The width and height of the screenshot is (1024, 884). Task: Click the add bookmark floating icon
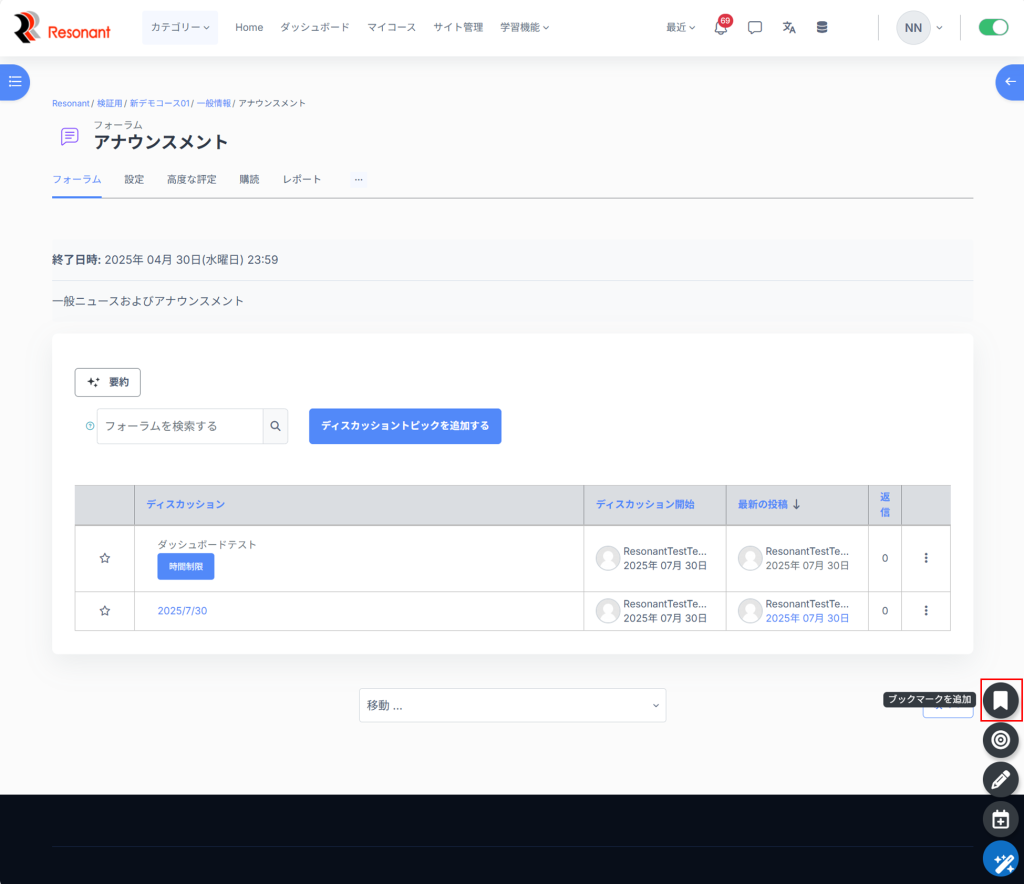point(1000,699)
